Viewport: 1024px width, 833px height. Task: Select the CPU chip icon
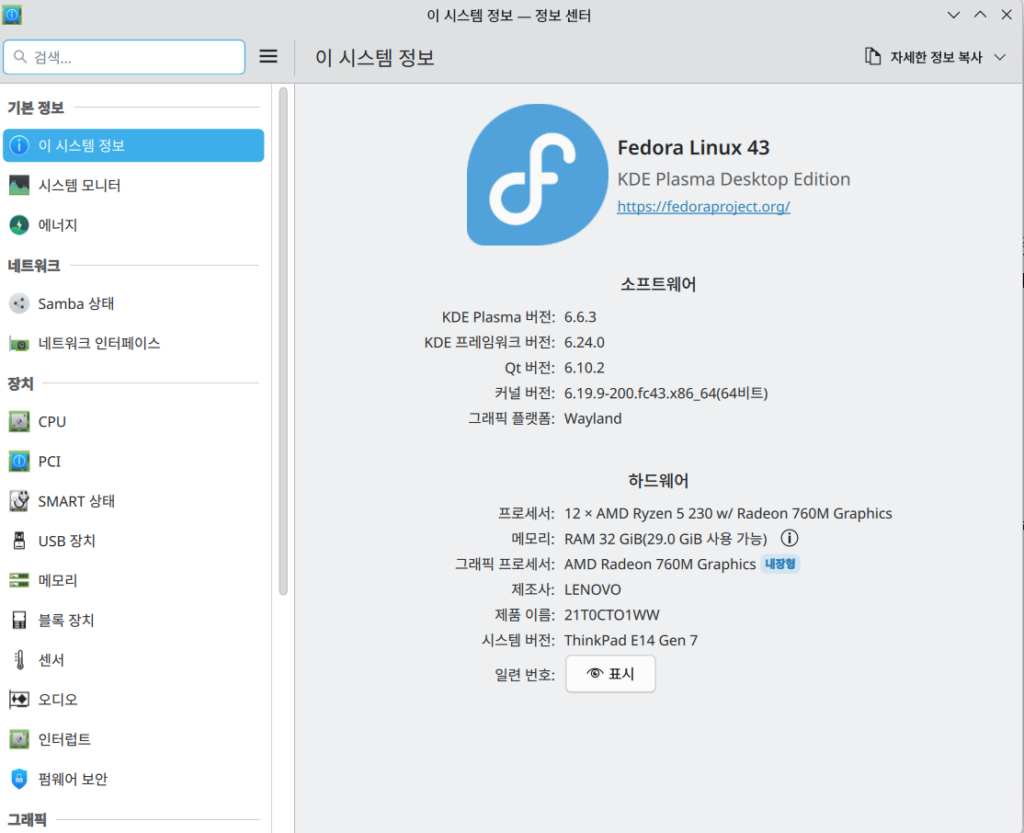point(19,422)
